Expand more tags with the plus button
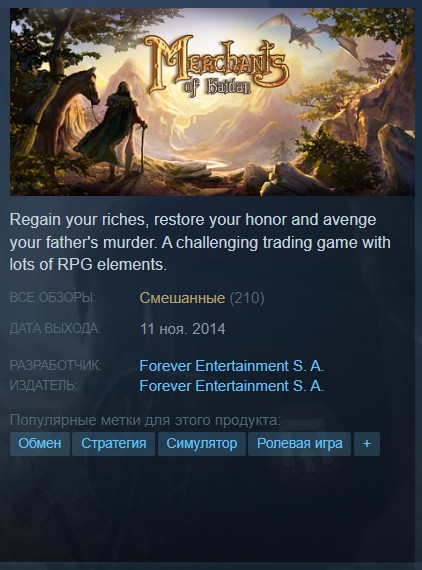Screen dimensions: 422x570 tap(367, 443)
